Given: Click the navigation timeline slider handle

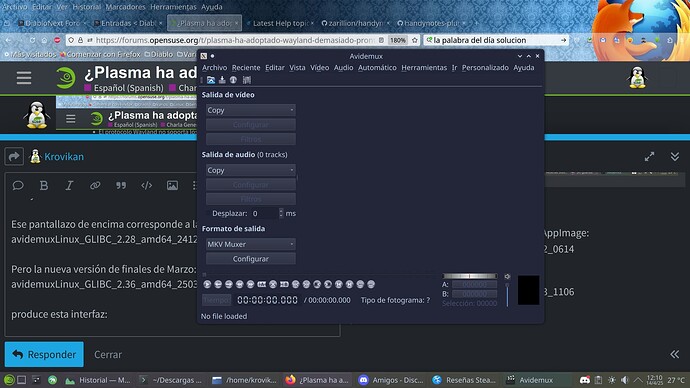Looking at the screenshot, I should pos(204,275).
